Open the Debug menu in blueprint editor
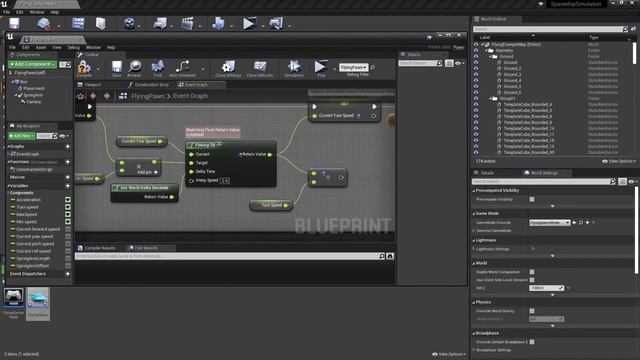The width and height of the screenshot is (640, 360). (73, 48)
